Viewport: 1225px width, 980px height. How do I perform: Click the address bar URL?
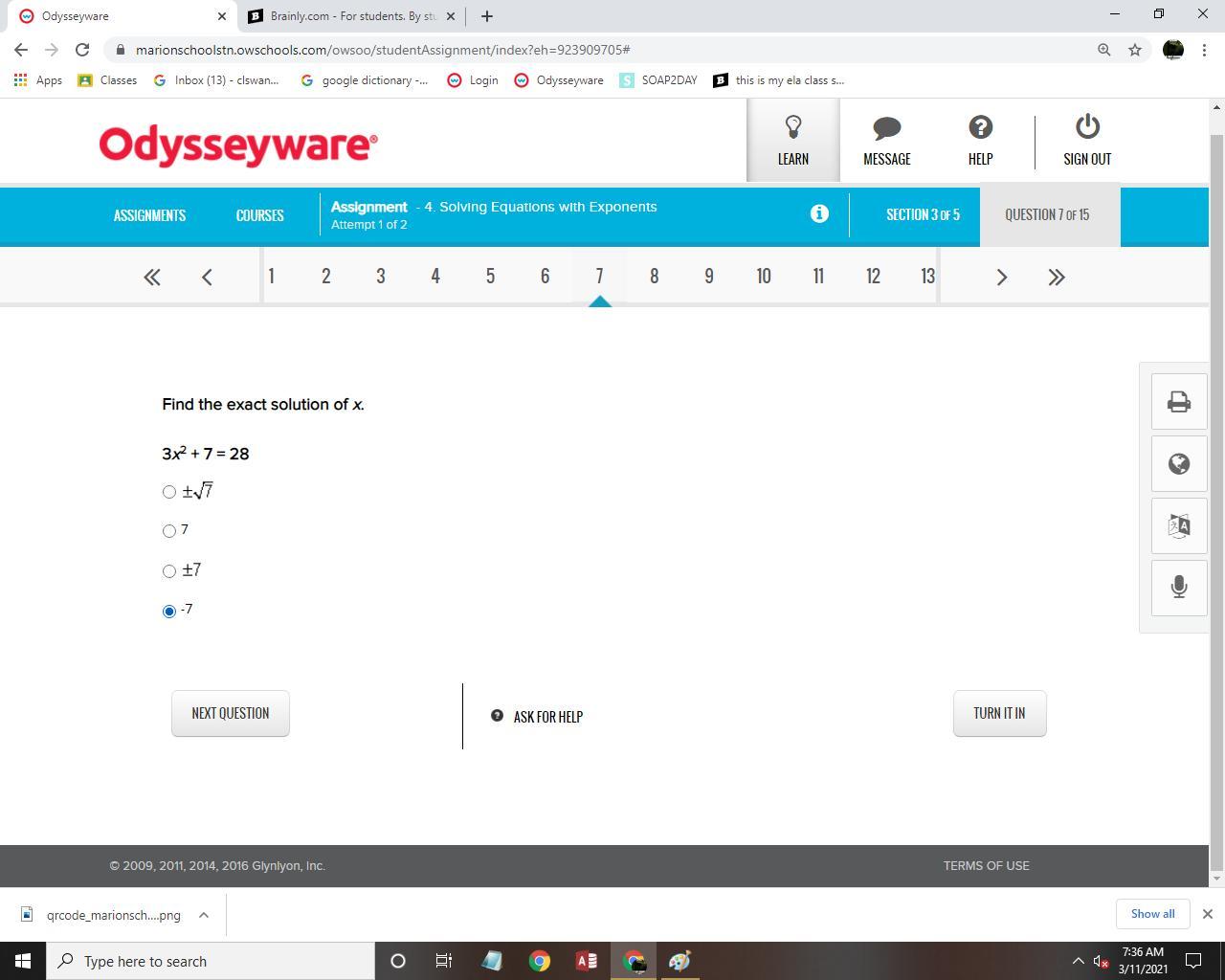coord(383,50)
